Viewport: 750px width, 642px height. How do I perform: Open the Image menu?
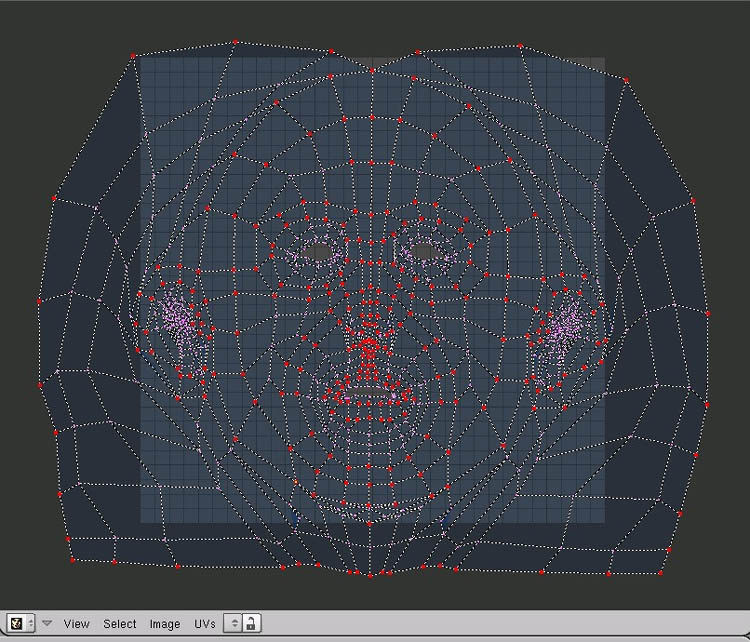(165, 624)
